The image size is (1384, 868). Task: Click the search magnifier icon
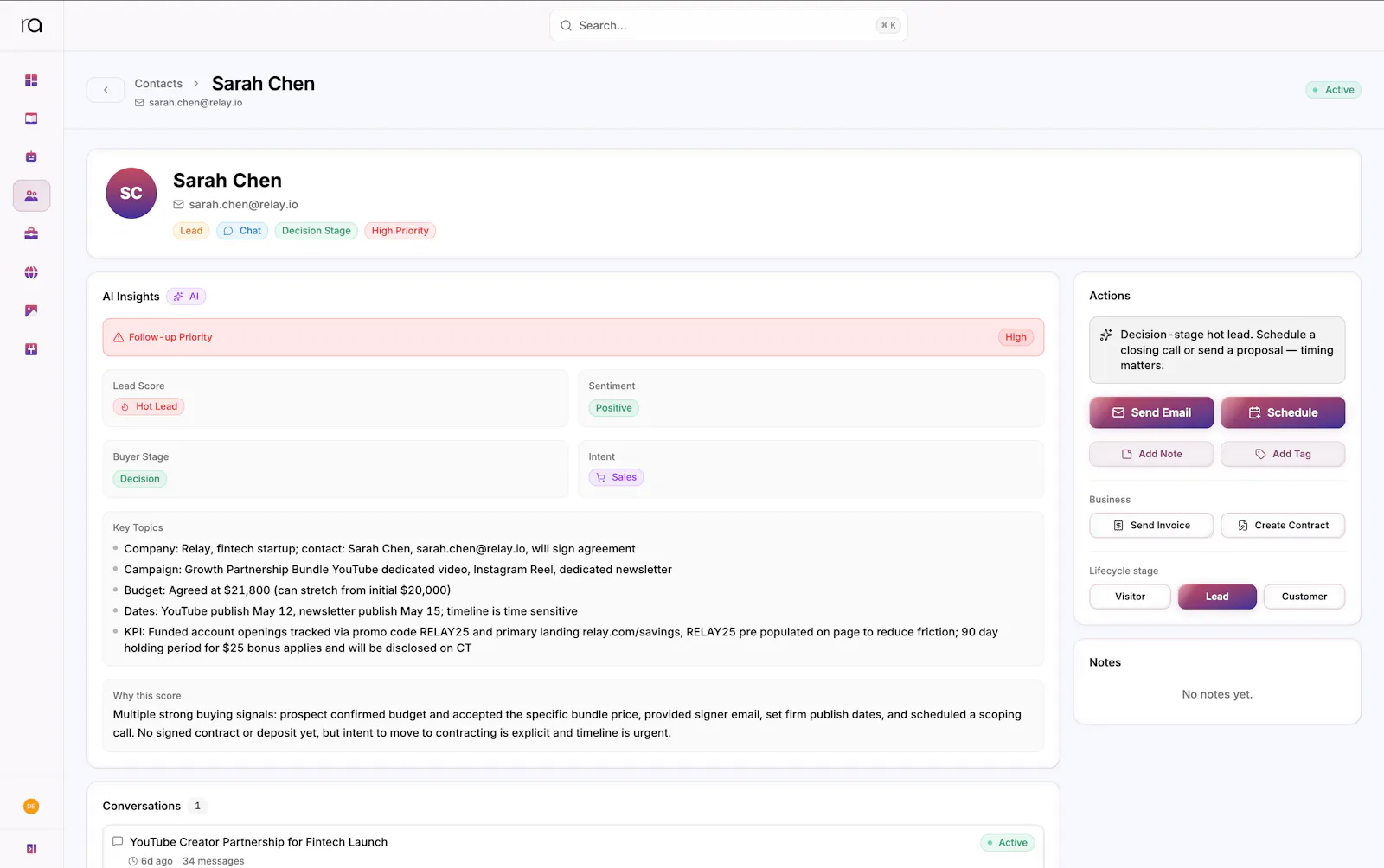(x=566, y=26)
